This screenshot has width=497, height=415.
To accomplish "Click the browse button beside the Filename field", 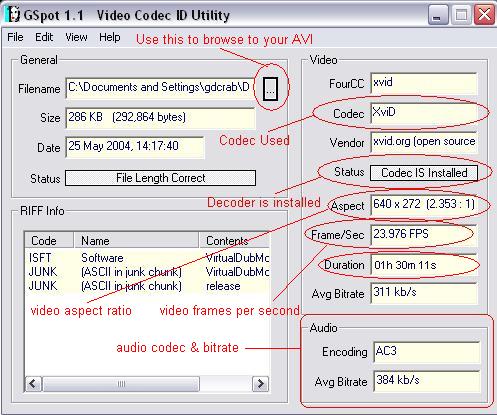I will [270, 89].
